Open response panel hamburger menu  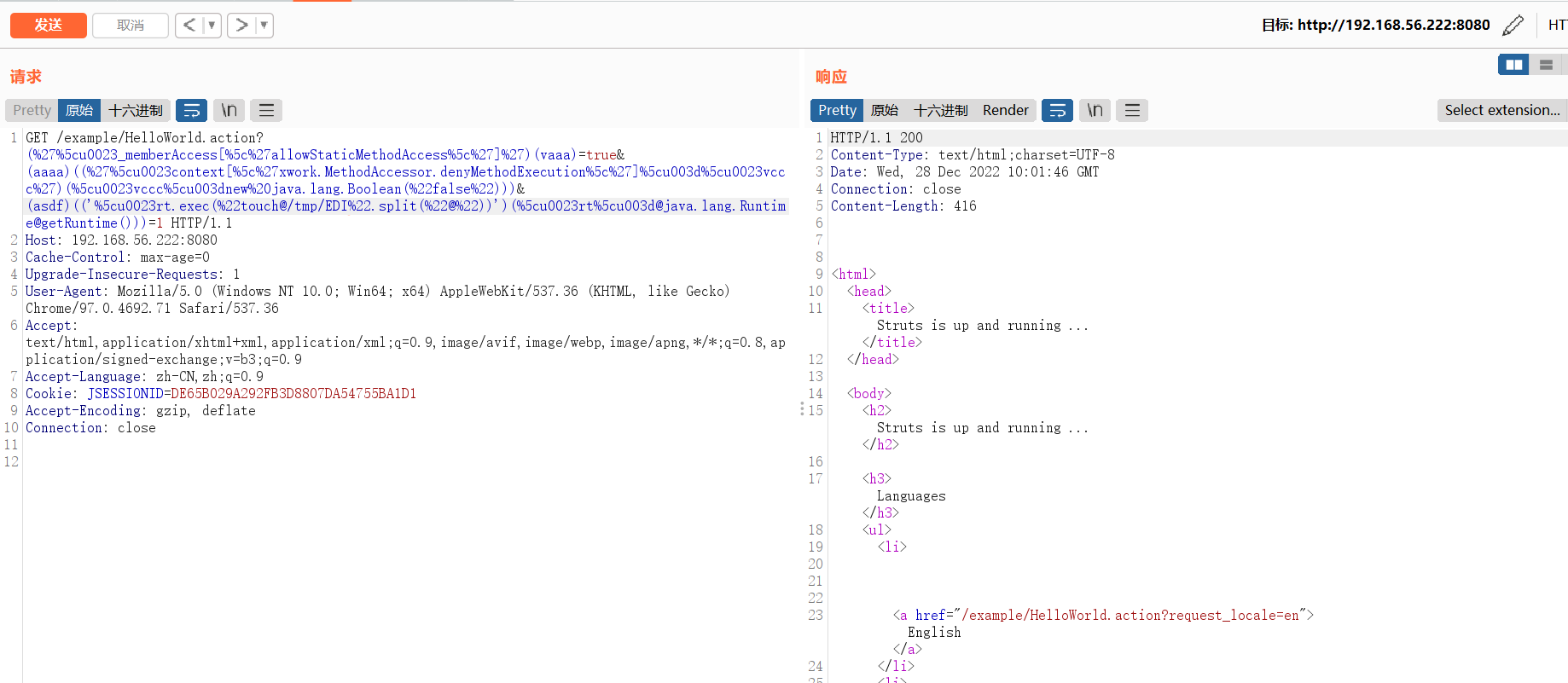(1132, 110)
